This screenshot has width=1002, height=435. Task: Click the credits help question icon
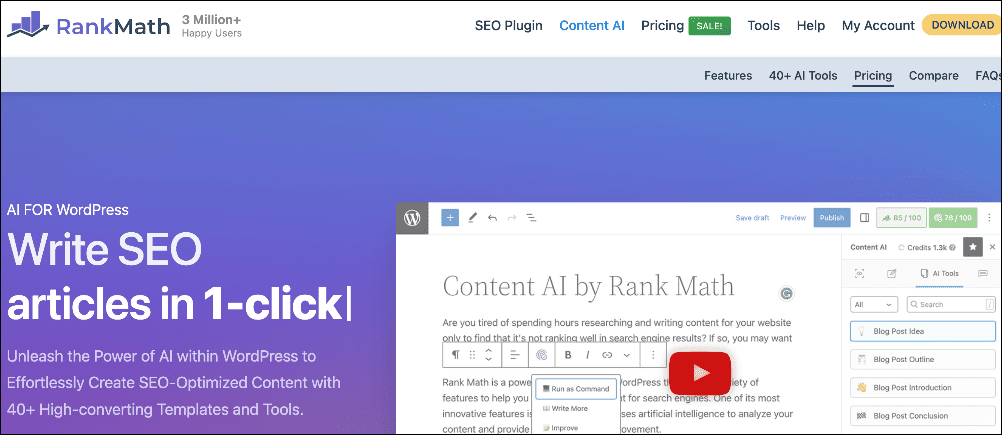point(953,247)
